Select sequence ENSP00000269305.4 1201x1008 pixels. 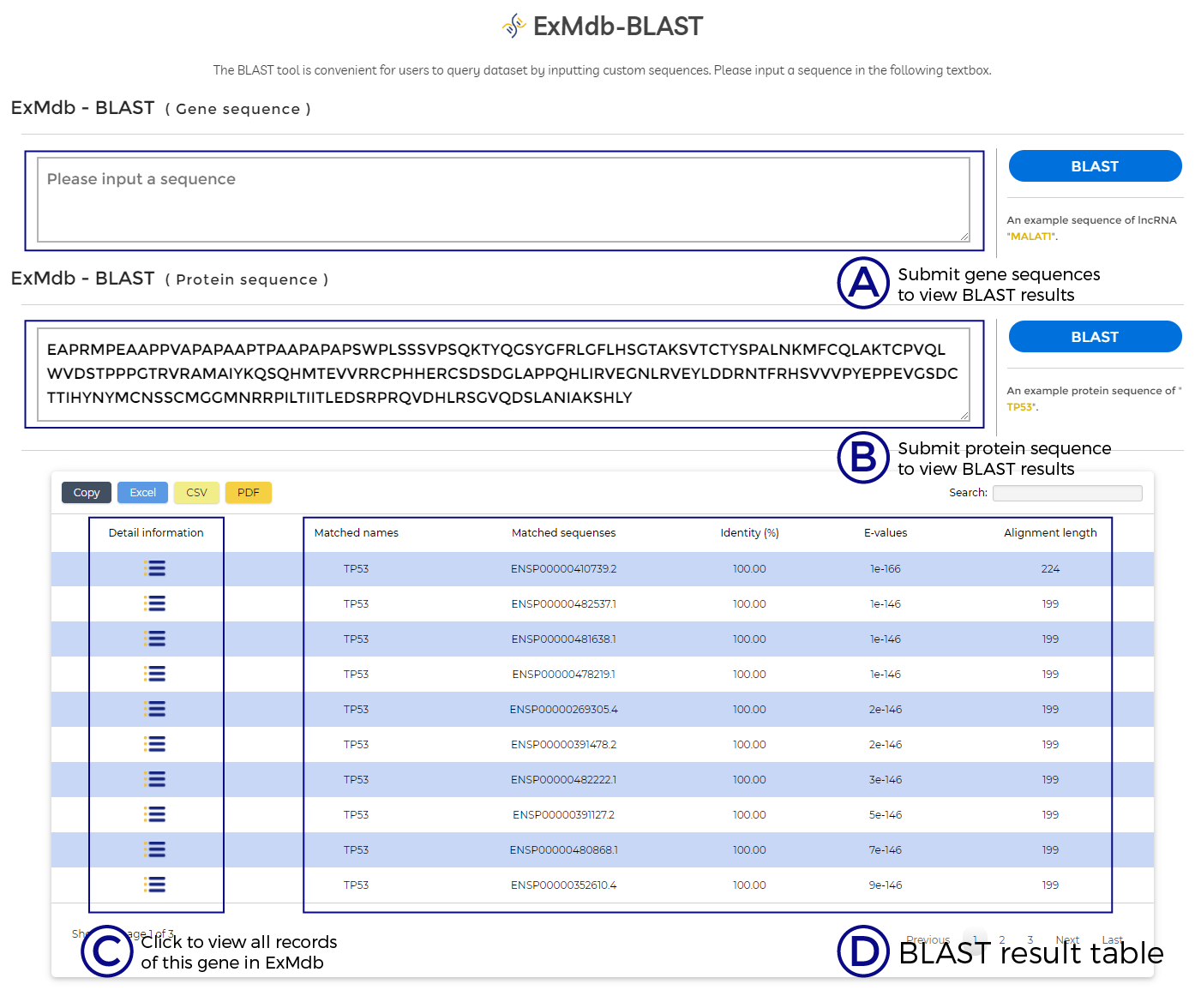click(x=564, y=710)
